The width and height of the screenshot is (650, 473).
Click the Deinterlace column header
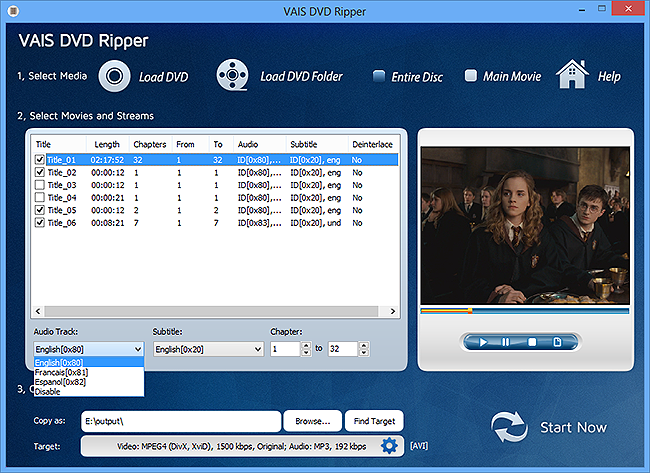click(372, 144)
